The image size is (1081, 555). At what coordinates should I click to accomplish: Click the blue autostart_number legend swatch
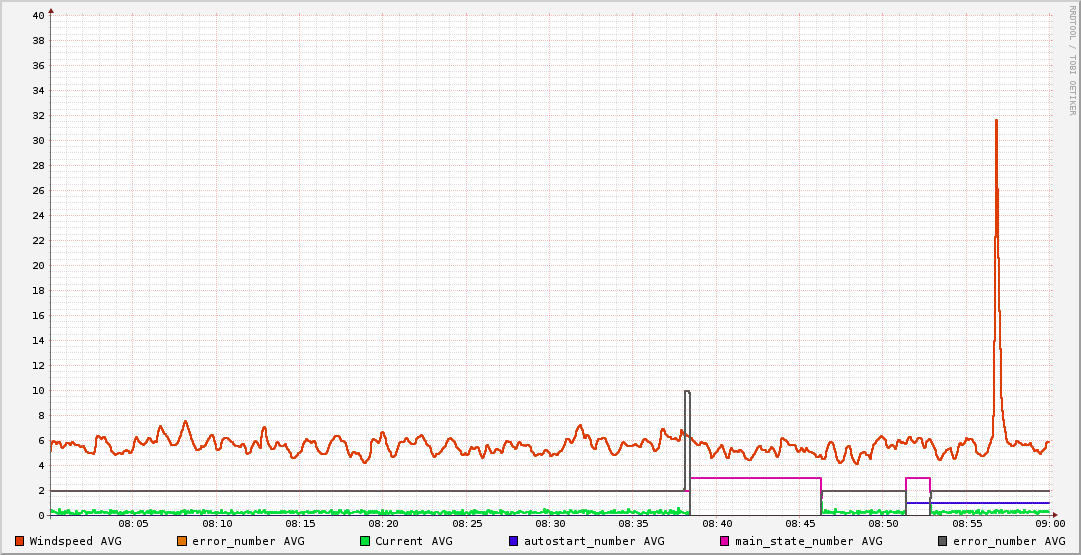pos(514,541)
